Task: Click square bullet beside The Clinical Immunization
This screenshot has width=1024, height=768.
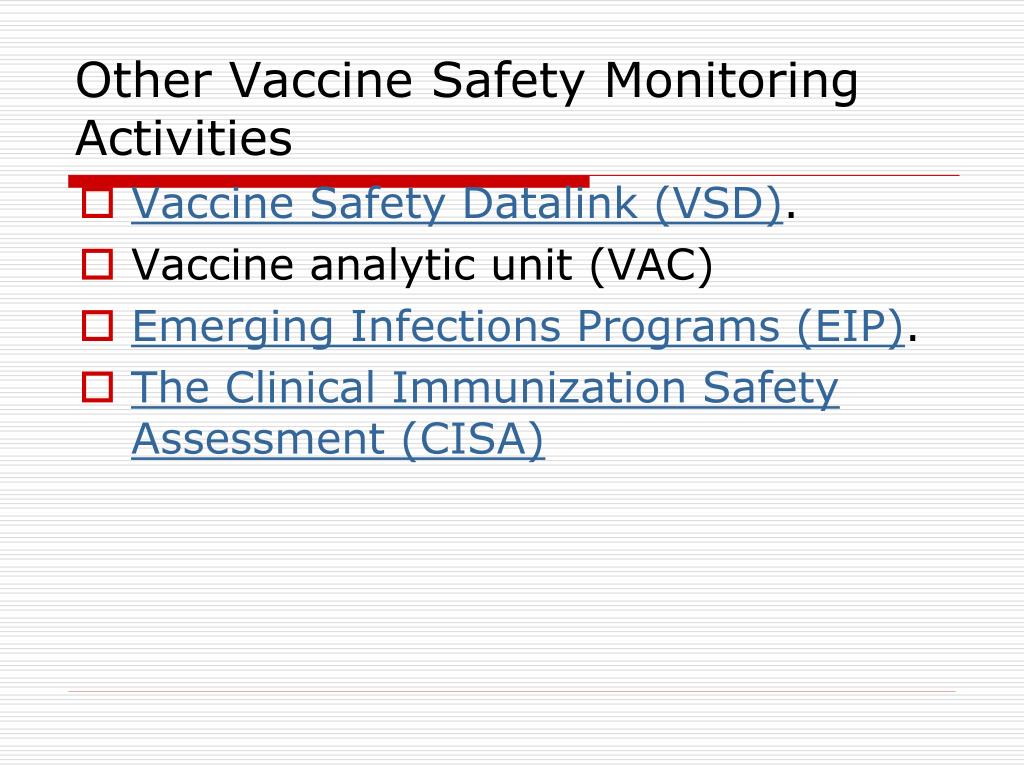Action: [x=97, y=387]
